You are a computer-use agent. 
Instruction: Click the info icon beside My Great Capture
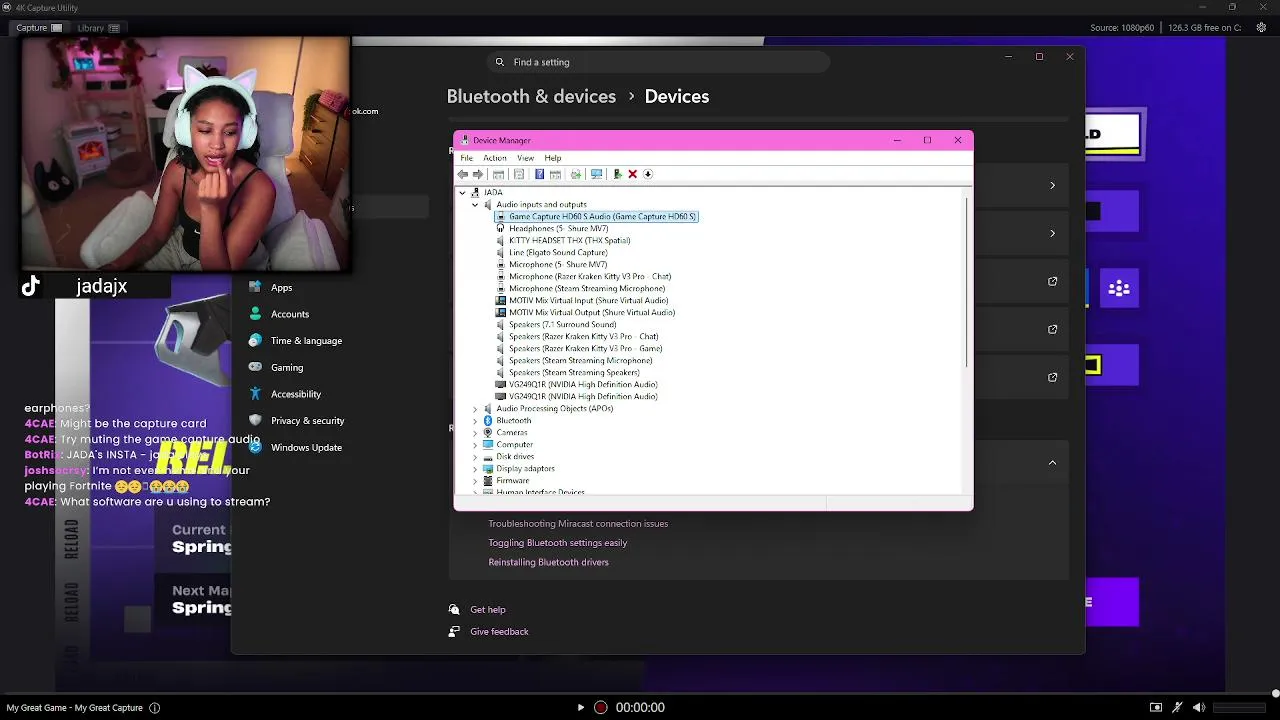[x=155, y=708]
